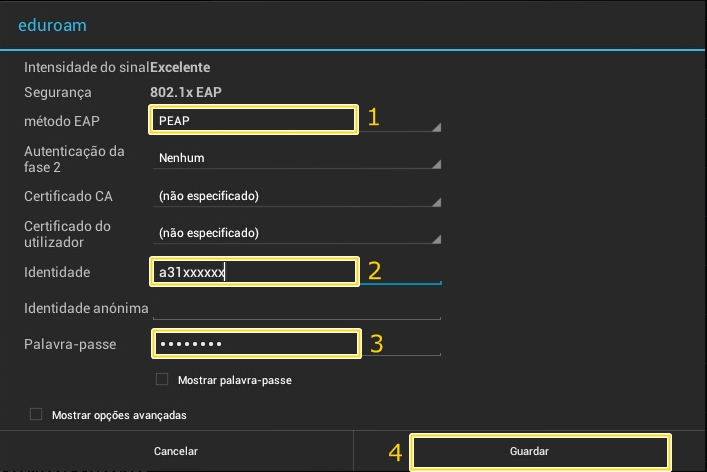Viewport: 707px width, 472px height.
Task: Toggle the Mostrar palavra-passe checkbox
Action: click(x=162, y=379)
